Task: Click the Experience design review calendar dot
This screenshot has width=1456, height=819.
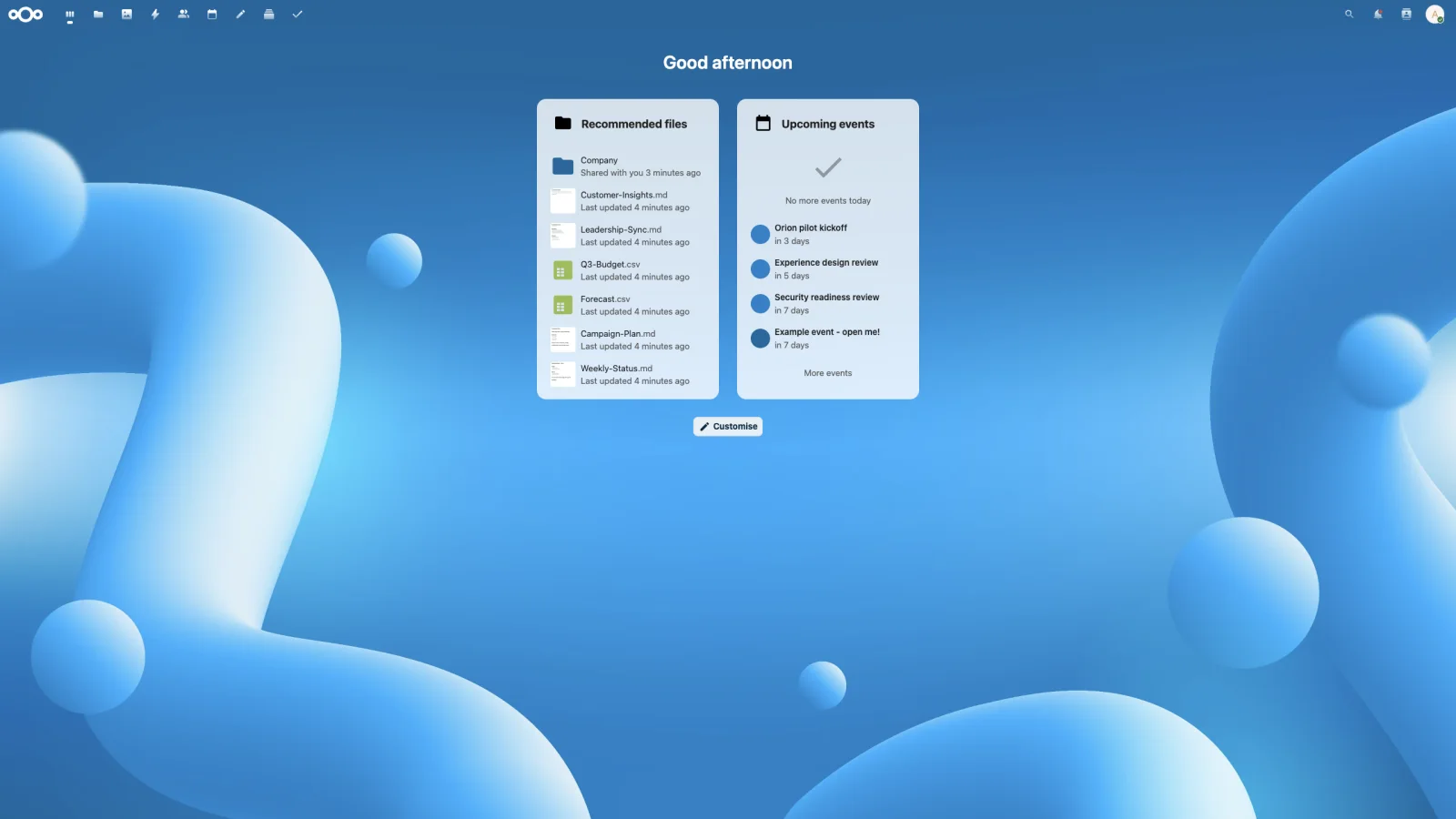Action: (761, 269)
